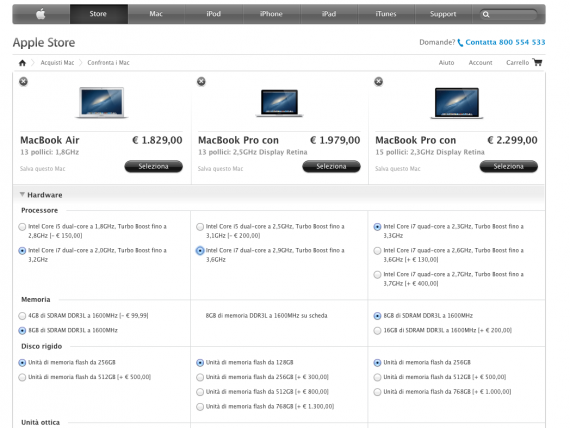Click Salva questo Mac under 15-inch MacBook Pro
Viewport: 570px width, 428px height.
click(398, 169)
